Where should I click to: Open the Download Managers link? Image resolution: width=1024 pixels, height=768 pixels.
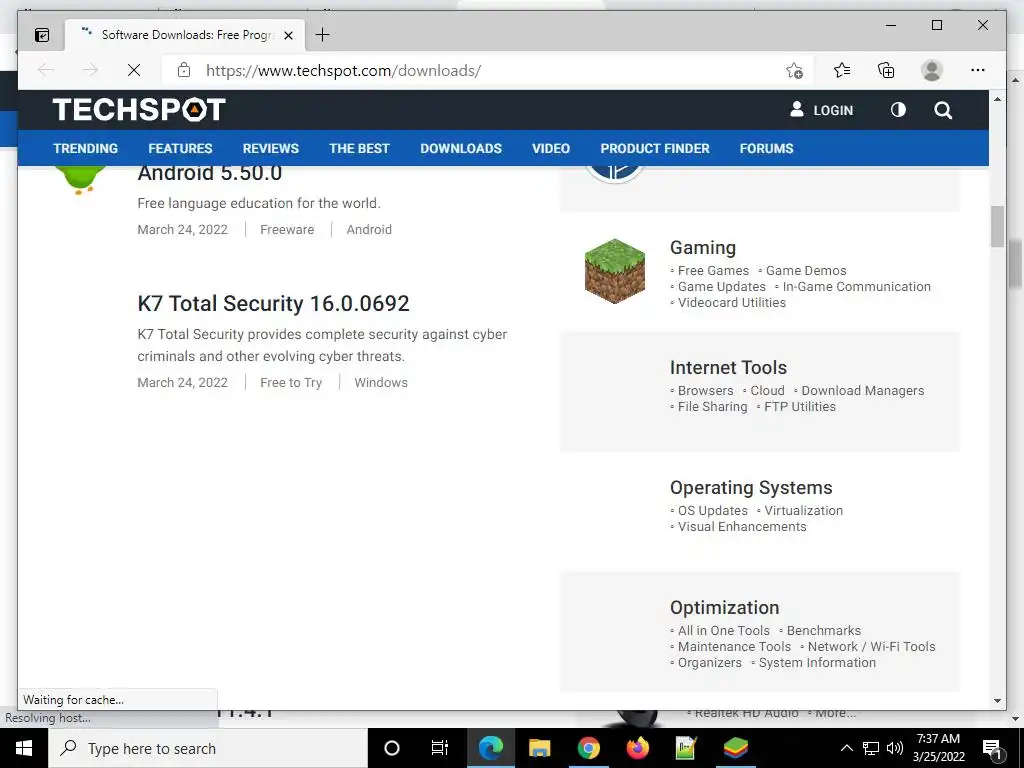coord(863,391)
